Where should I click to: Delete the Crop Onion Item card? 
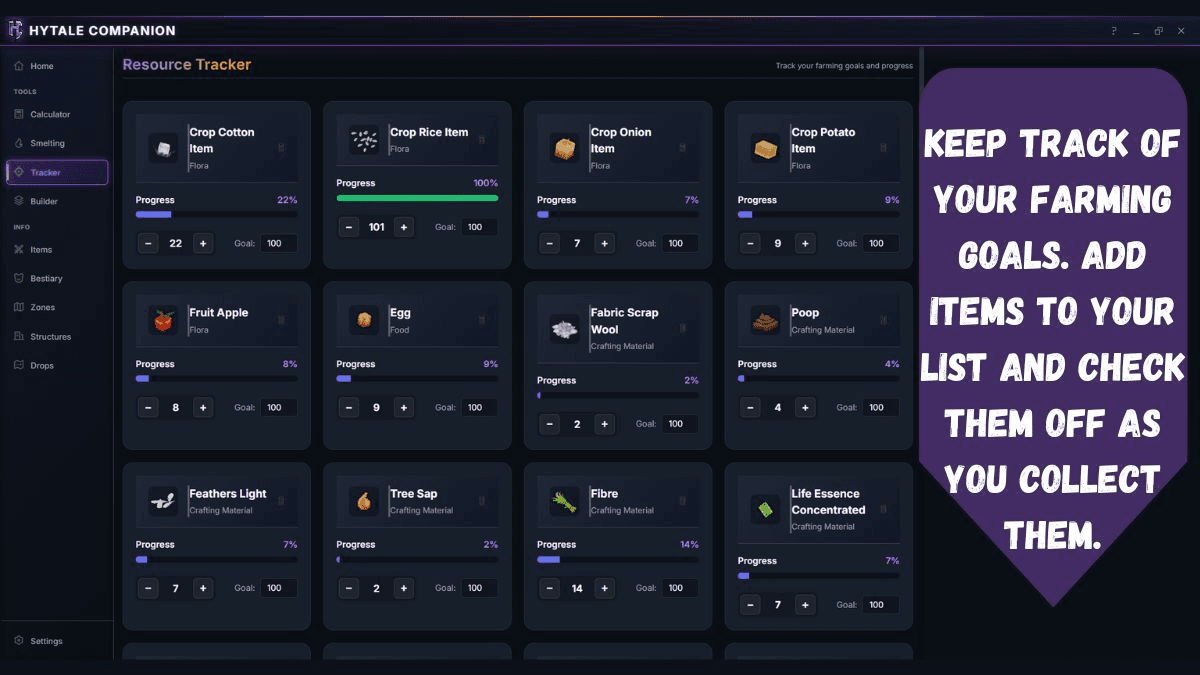point(683,148)
